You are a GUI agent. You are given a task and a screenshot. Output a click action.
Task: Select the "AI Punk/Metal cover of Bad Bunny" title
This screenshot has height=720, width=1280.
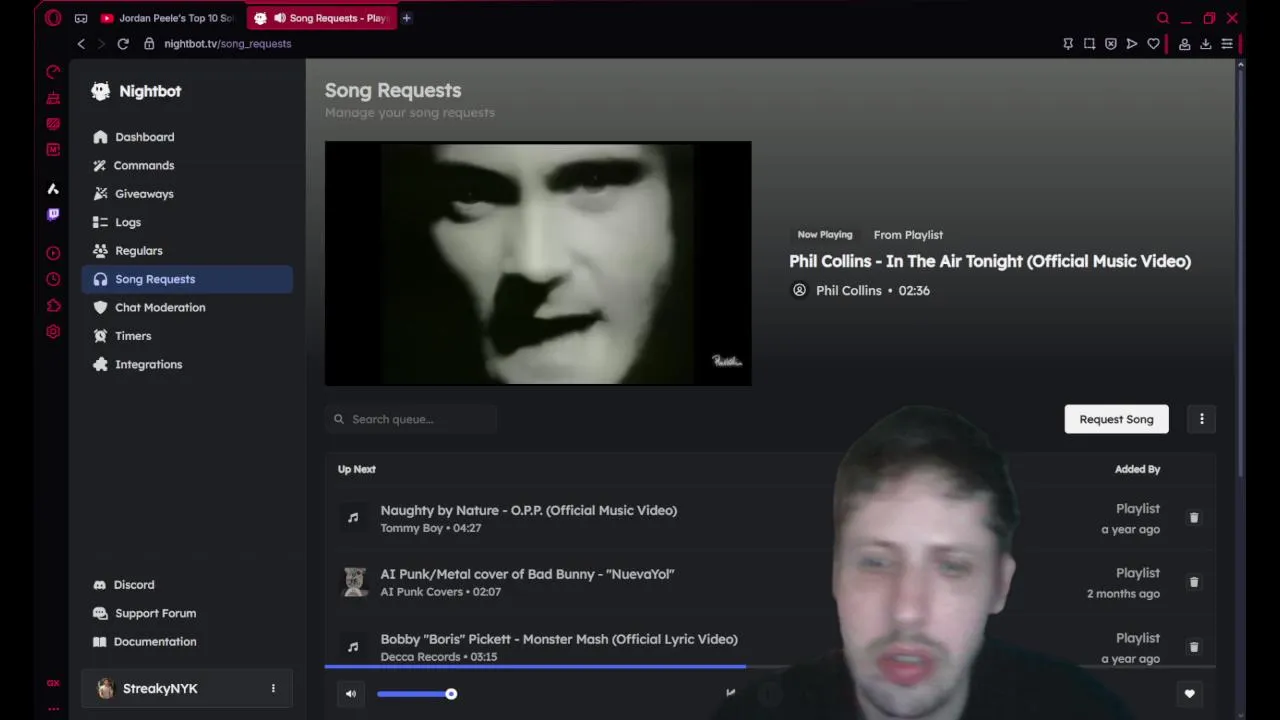tap(527, 574)
